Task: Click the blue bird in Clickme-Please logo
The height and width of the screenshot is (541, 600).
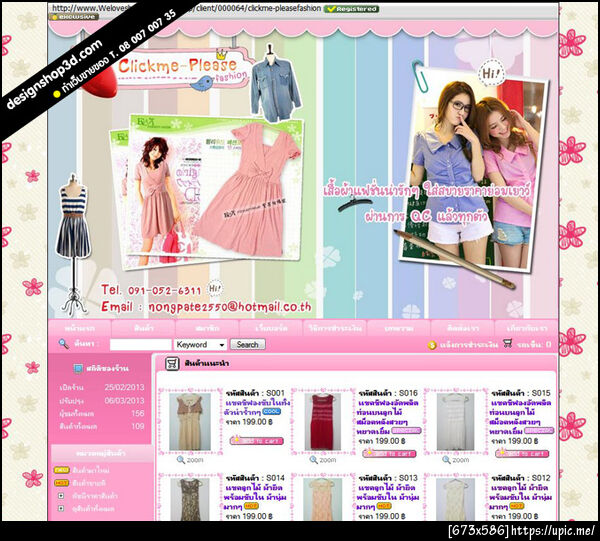Action: pos(202,83)
